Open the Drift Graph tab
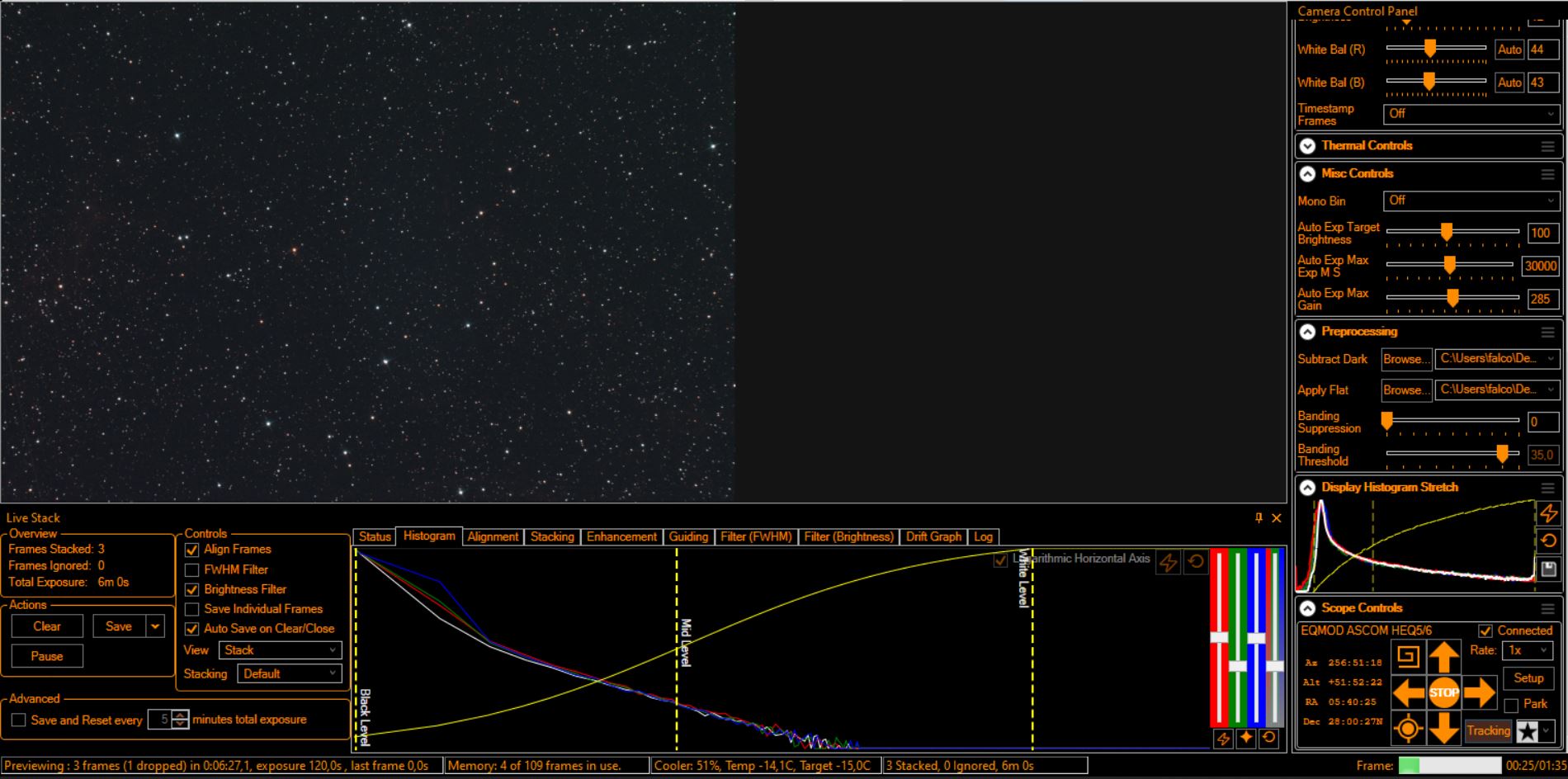The image size is (1568, 779). click(933, 536)
